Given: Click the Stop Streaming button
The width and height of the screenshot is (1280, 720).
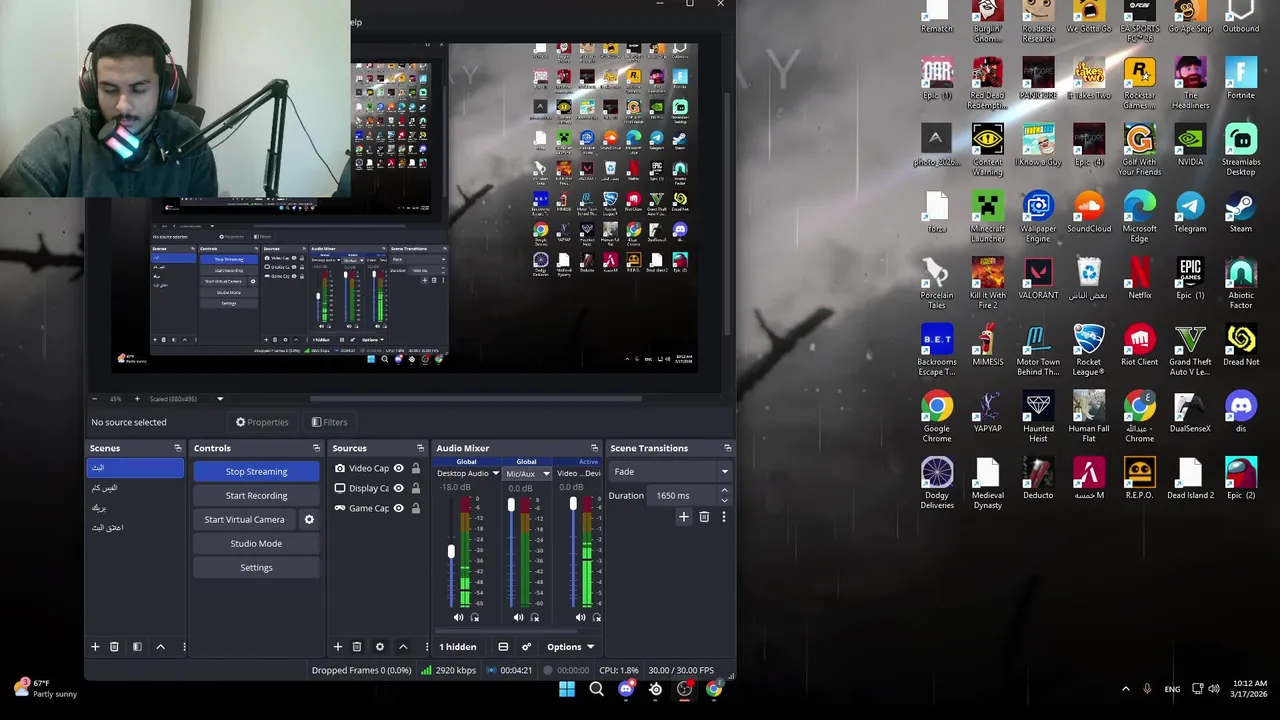Looking at the screenshot, I should pos(256,471).
